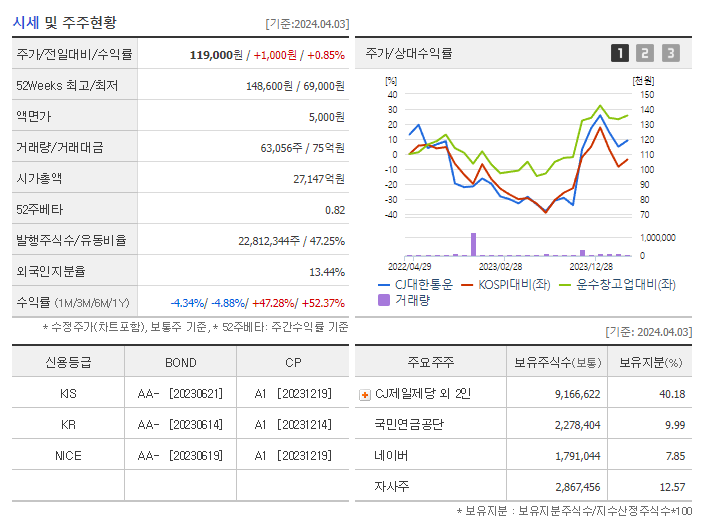The height and width of the screenshot is (525, 702).
Task: Click the KR CP rating A1 [20231214]
Action: [x=293, y=425]
